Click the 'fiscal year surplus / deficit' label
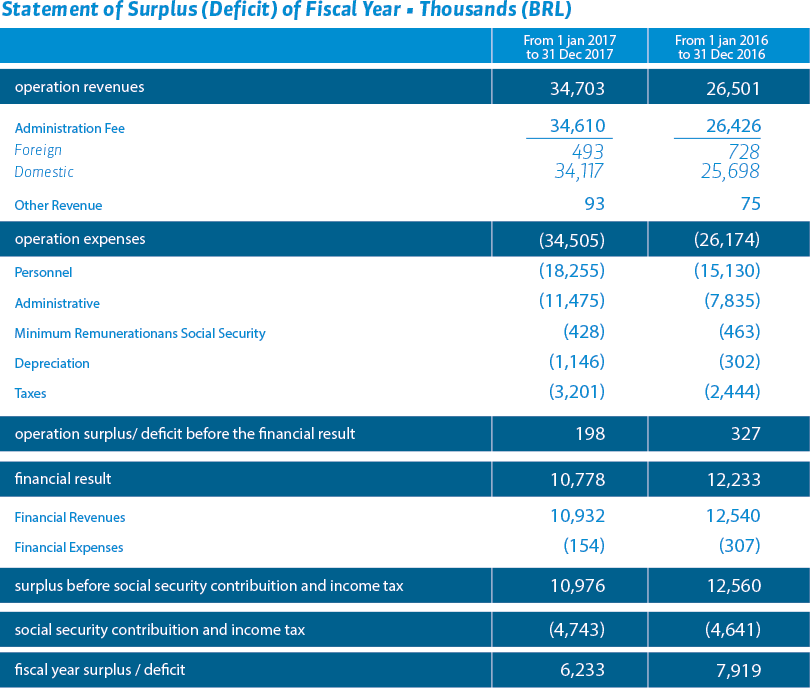This screenshot has height=689, width=810. tap(100, 670)
